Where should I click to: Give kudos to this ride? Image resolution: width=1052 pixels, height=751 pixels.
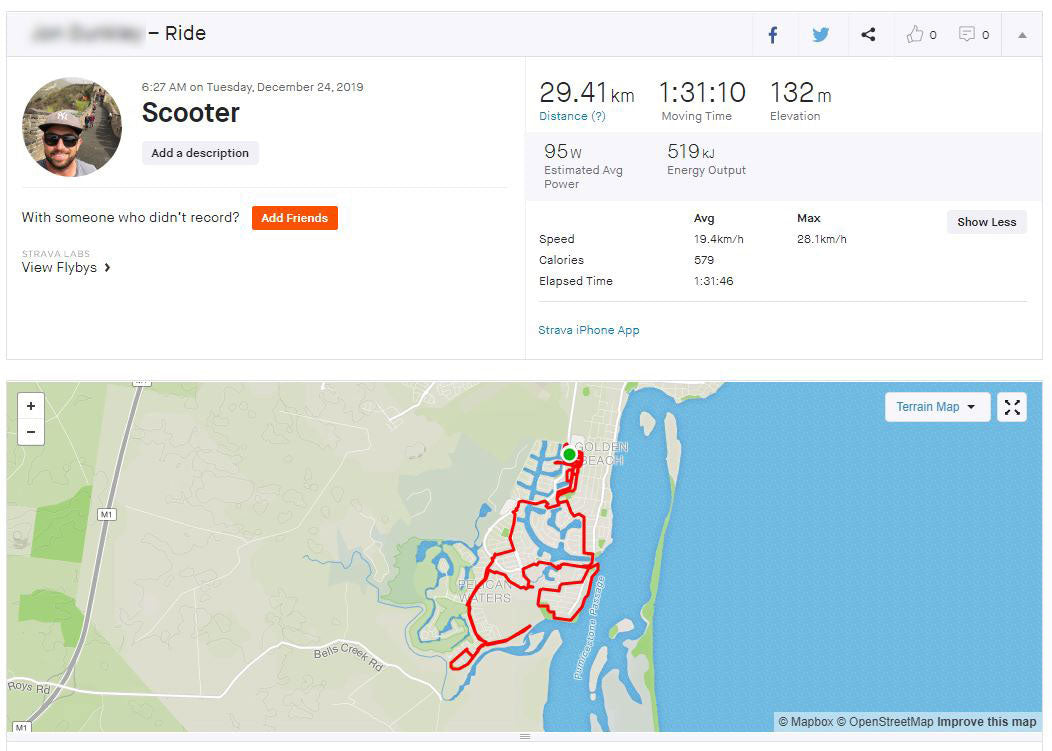click(916, 33)
